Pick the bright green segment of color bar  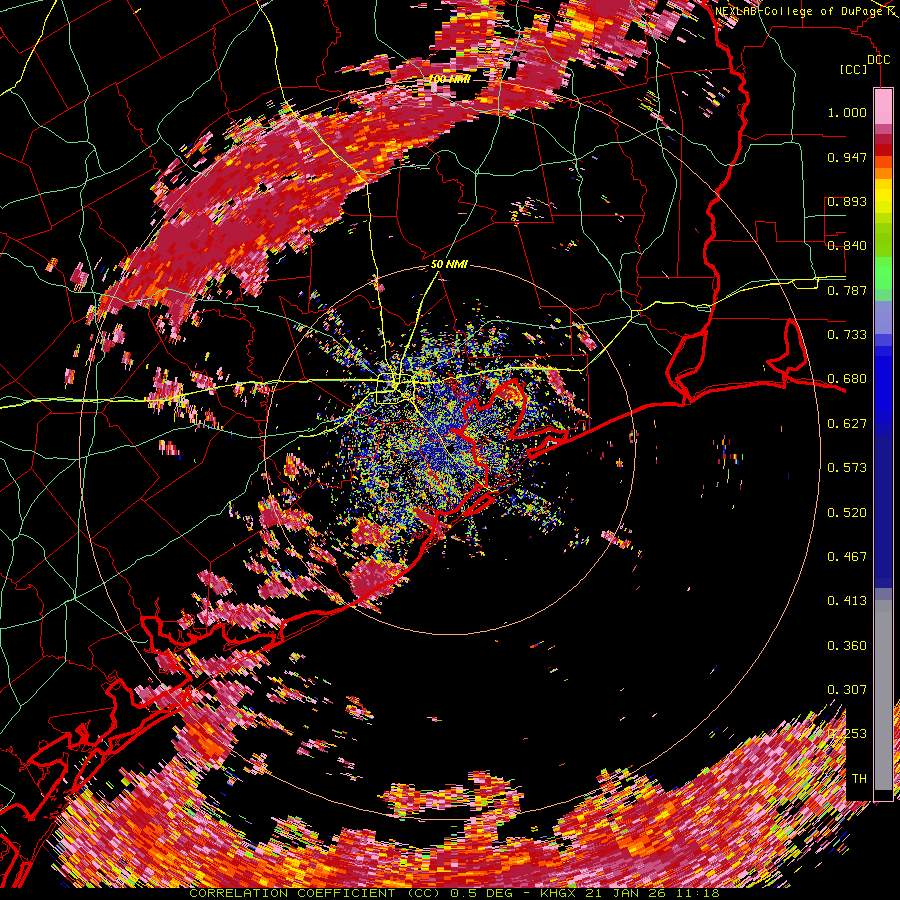click(x=883, y=273)
